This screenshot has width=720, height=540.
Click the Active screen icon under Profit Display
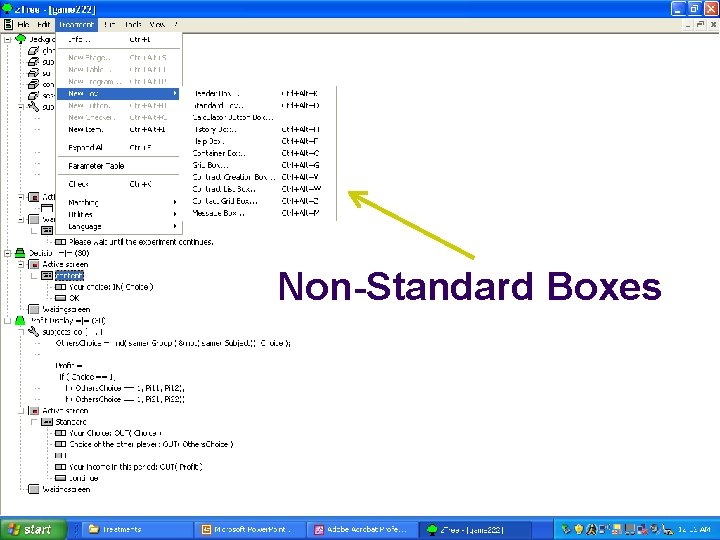(34, 411)
